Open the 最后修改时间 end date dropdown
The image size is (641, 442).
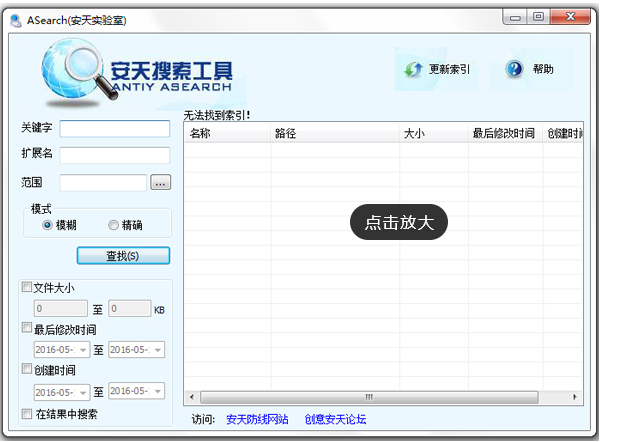tap(158, 350)
